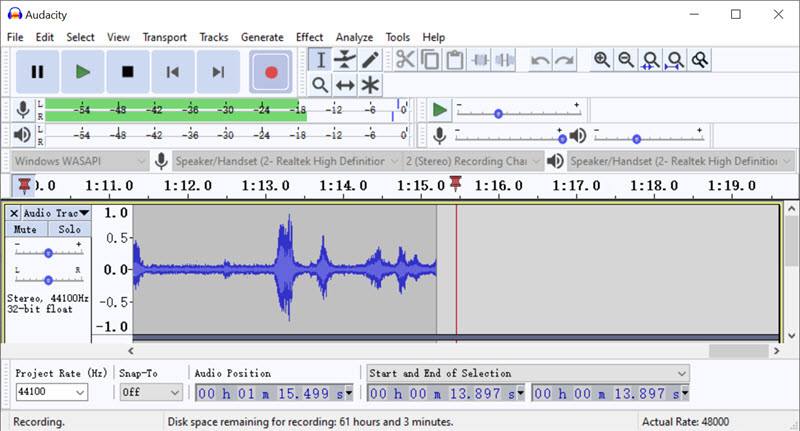The image size is (800, 431).
Task: Pause the recording
Action: 37,72
